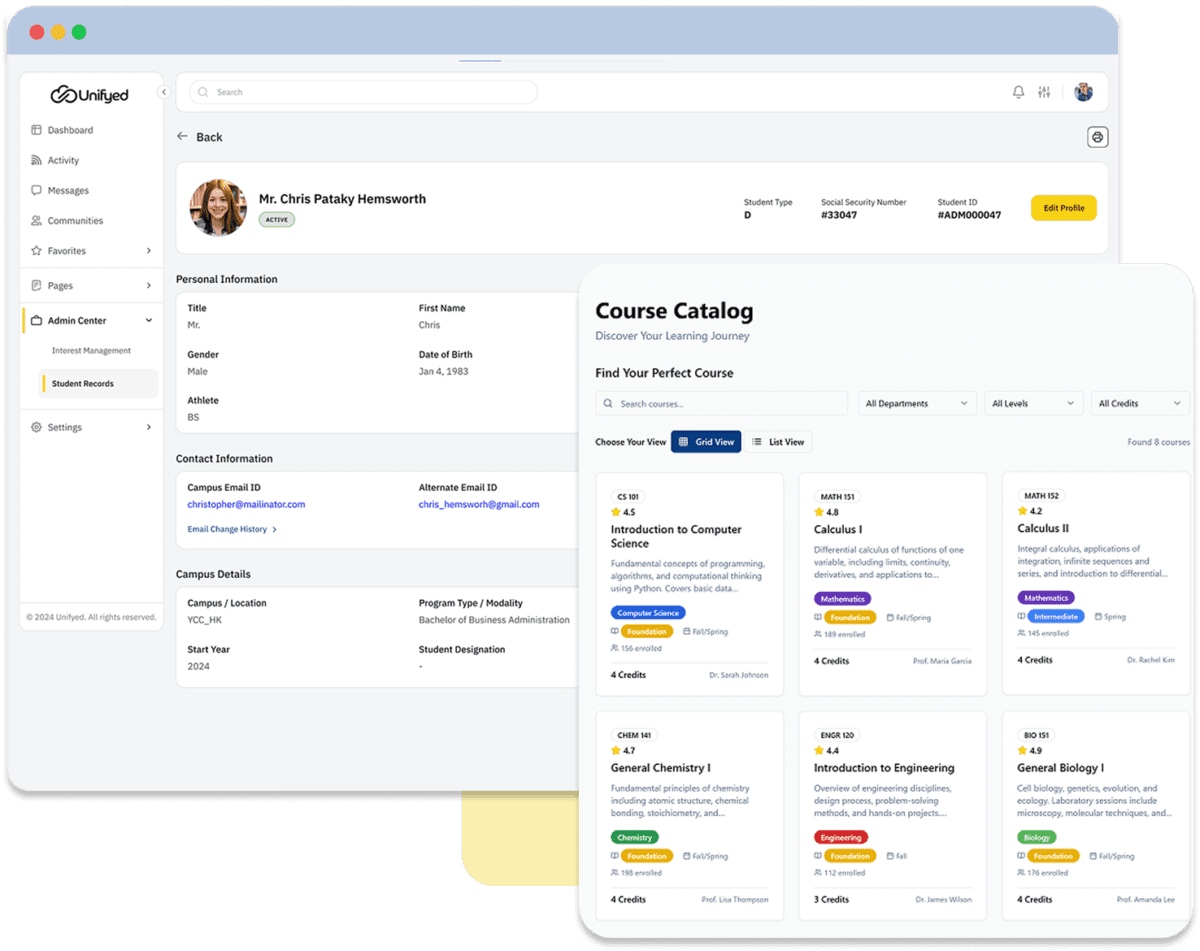Click the Engineering tag
This screenshot has width=1200, height=951.
pyautogui.click(x=841, y=837)
